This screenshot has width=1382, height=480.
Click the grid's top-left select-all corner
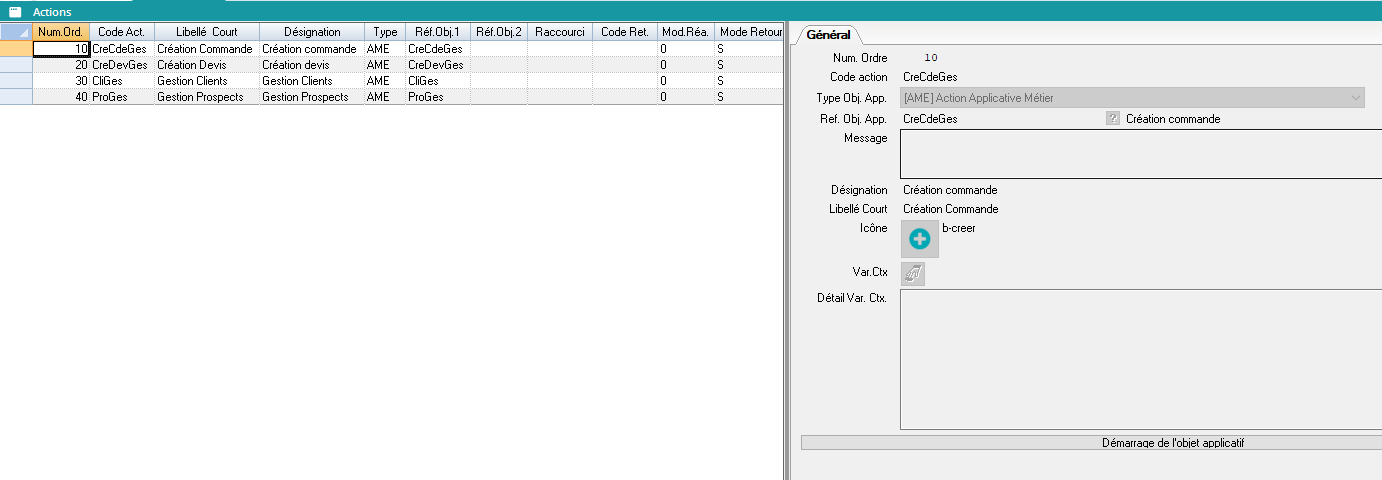(16, 32)
